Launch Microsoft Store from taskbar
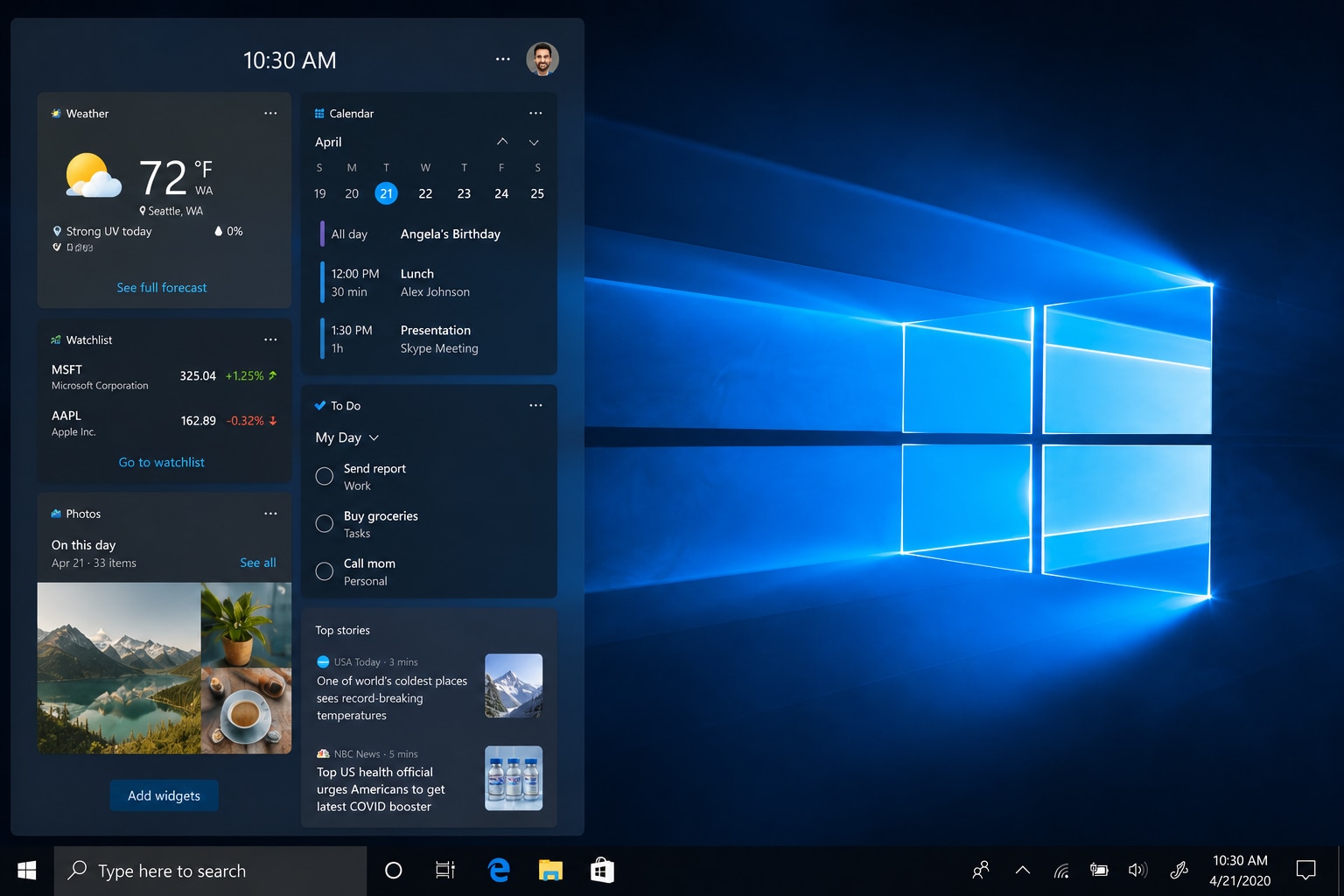The width and height of the screenshot is (1344, 896). [x=602, y=871]
